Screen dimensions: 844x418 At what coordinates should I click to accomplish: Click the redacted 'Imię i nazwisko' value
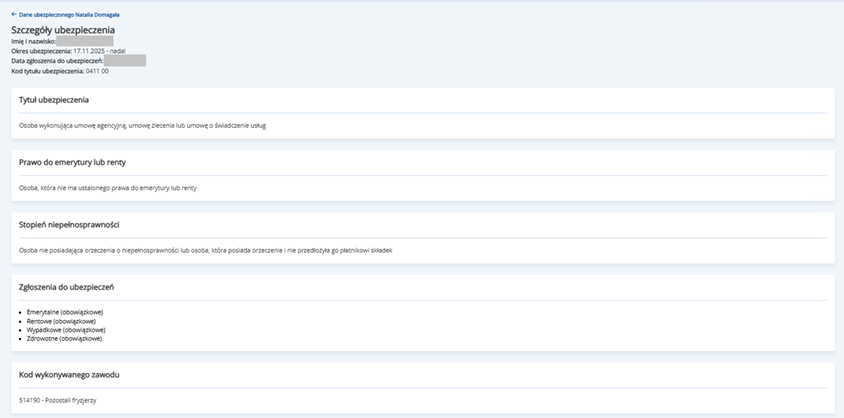click(x=84, y=41)
